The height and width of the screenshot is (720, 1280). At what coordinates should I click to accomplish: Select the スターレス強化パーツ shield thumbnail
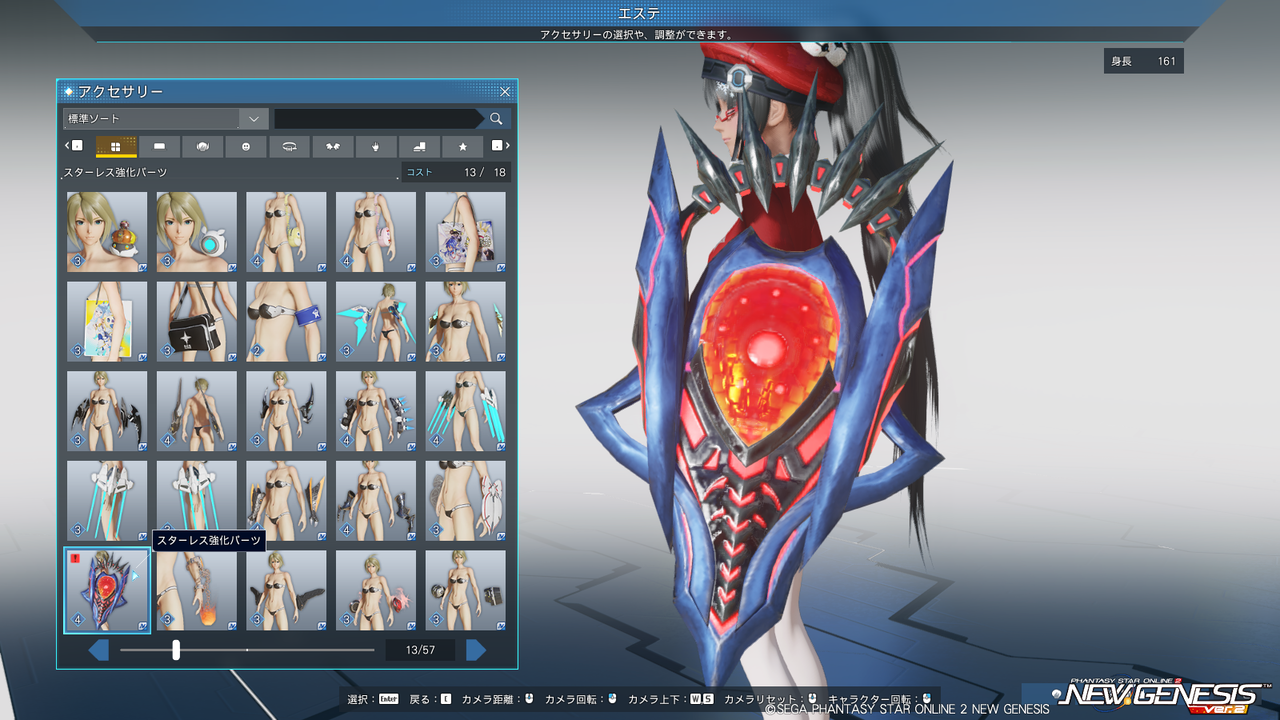tap(107, 590)
